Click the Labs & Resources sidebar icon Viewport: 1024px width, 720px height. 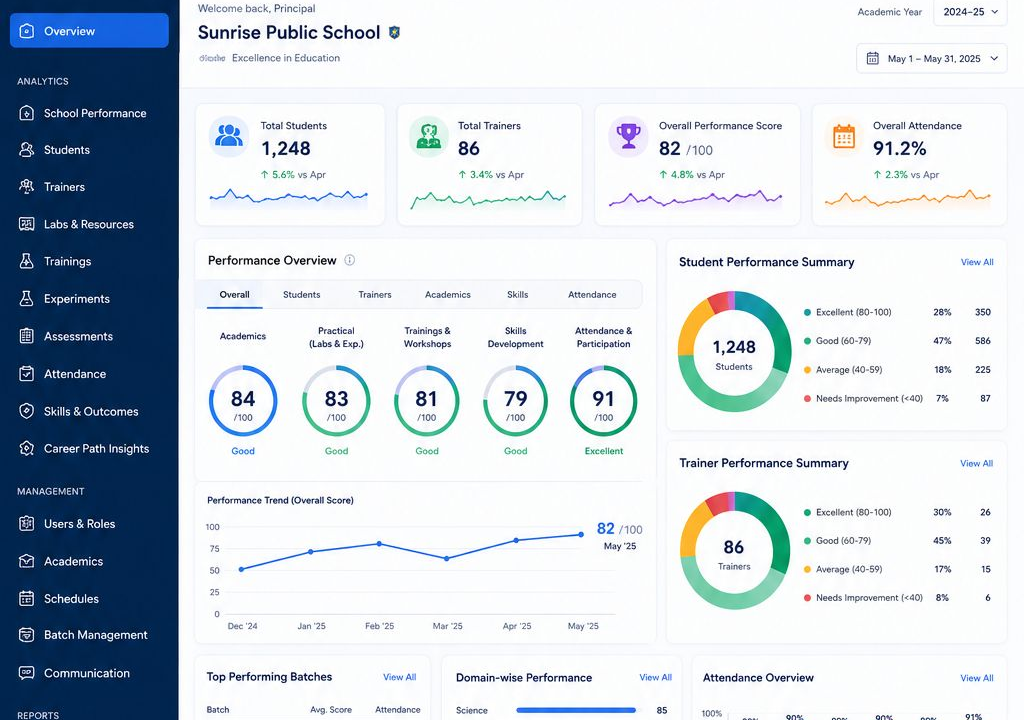[x=27, y=224]
